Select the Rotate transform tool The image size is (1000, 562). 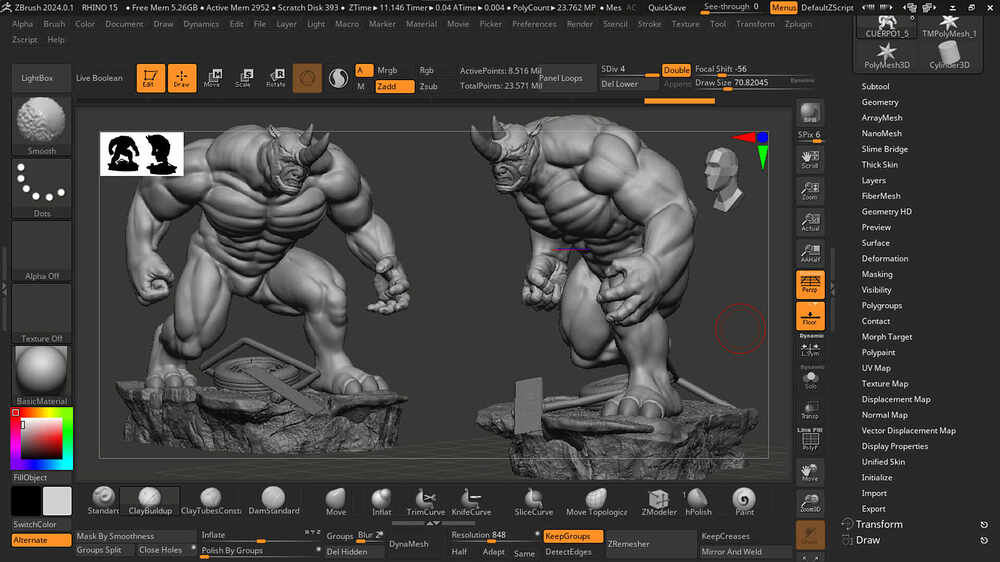276,78
